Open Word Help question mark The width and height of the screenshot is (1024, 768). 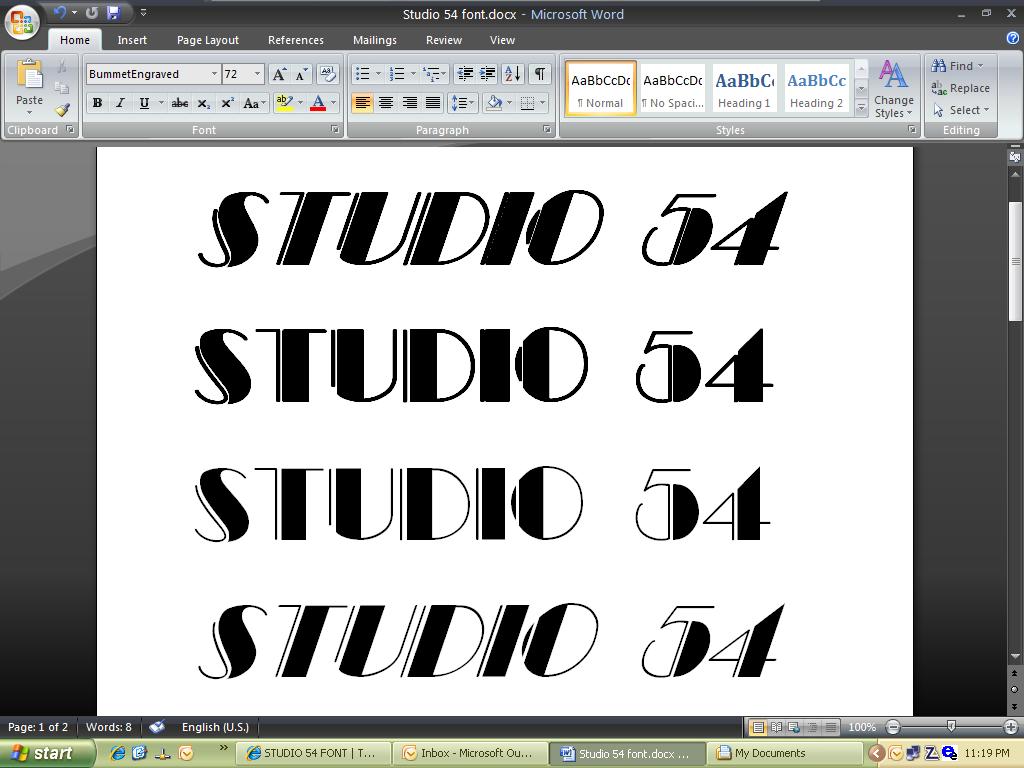click(x=1013, y=39)
